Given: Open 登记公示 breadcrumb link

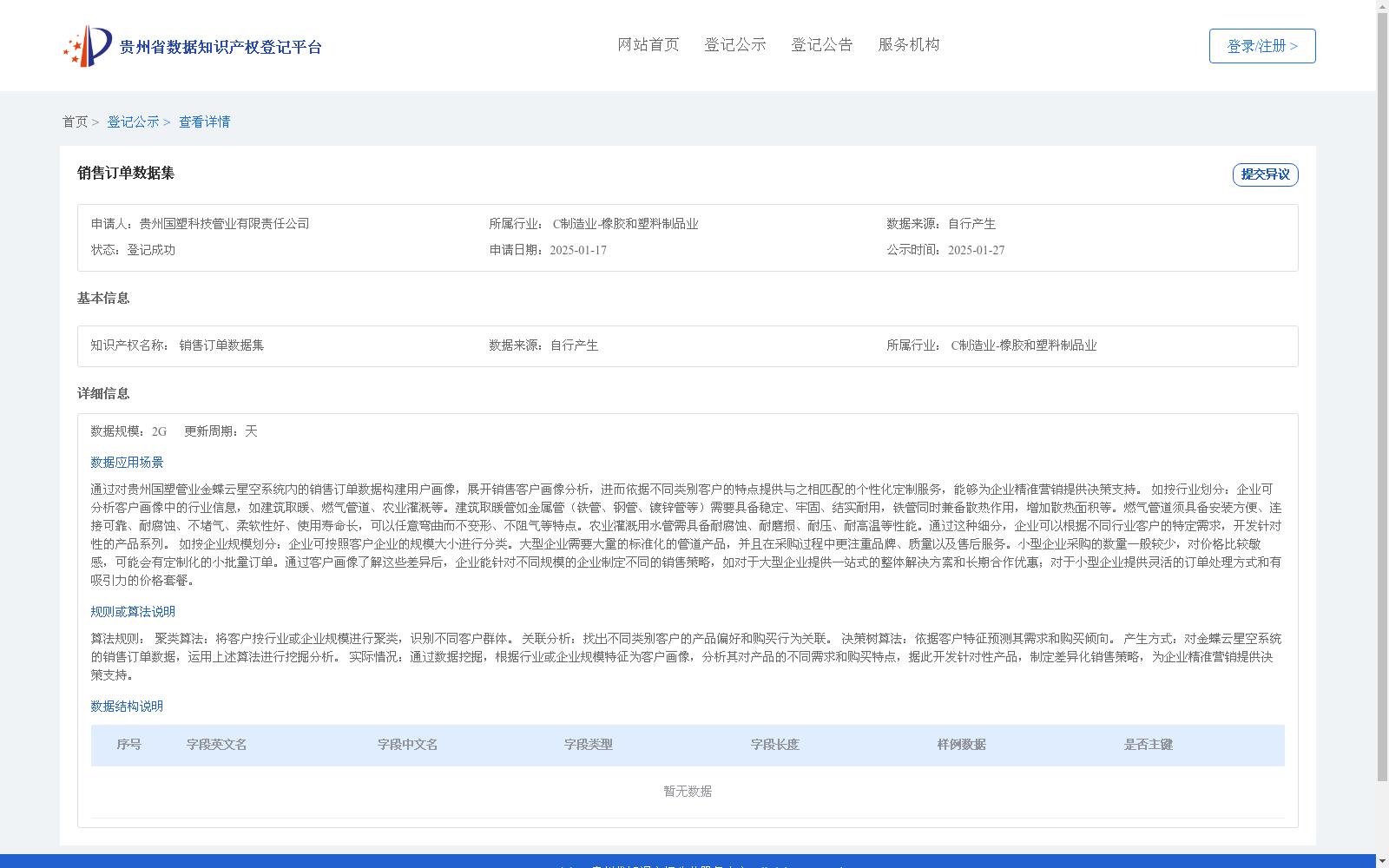Looking at the screenshot, I should (x=133, y=122).
